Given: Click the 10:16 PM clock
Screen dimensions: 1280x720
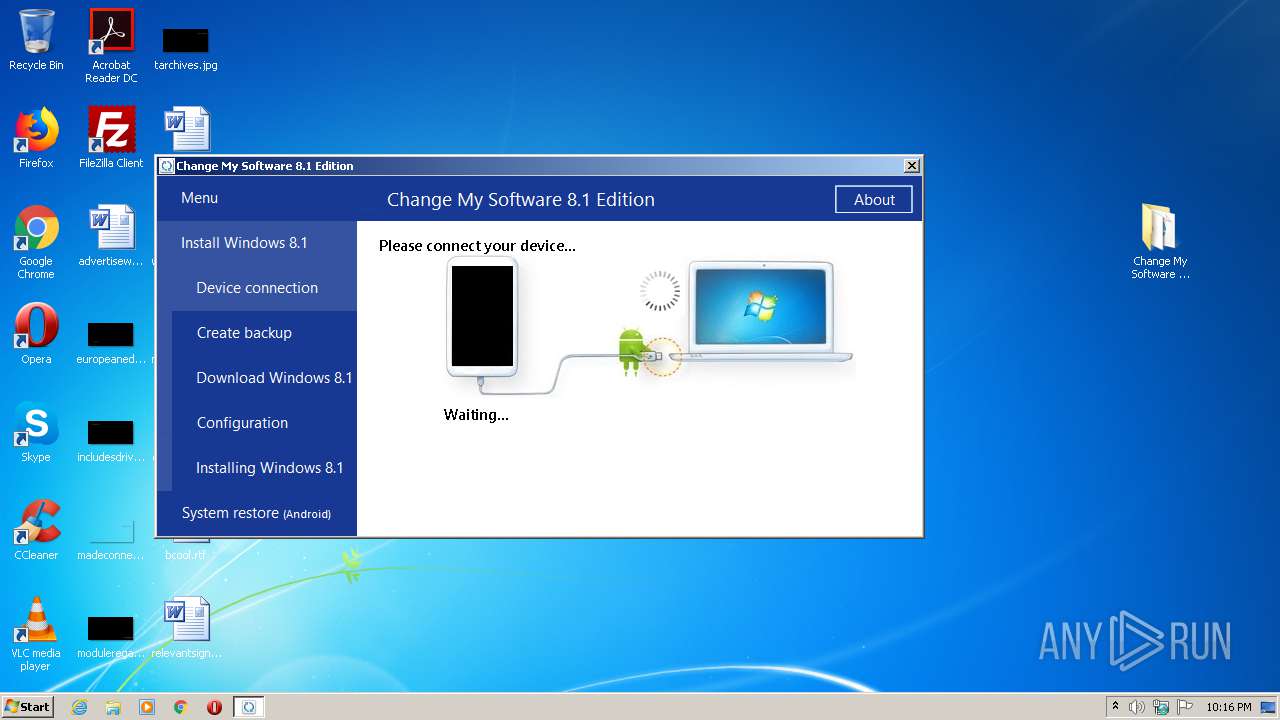Looking at the screenshot, I should (x=1228, y=707).
